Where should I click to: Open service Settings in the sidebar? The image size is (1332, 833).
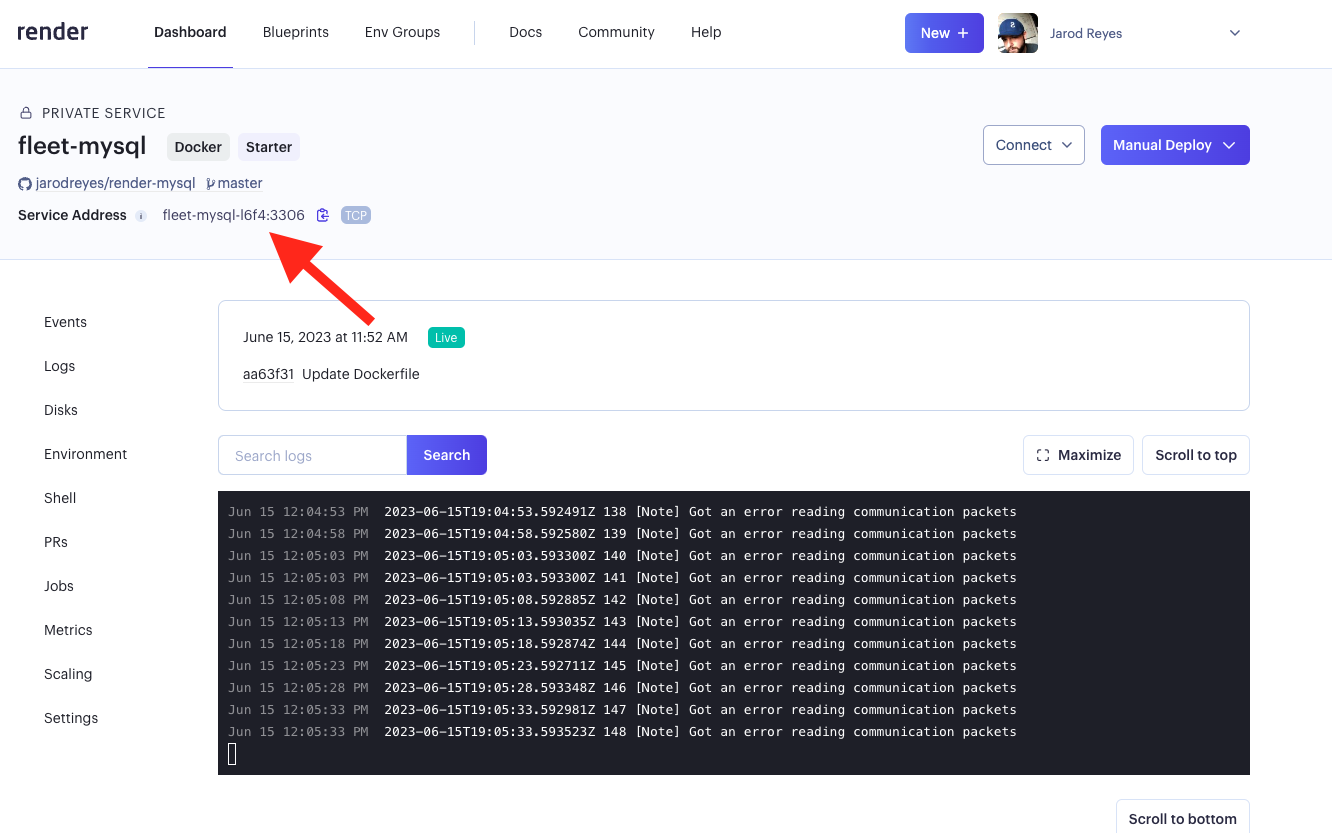[71, 718]
